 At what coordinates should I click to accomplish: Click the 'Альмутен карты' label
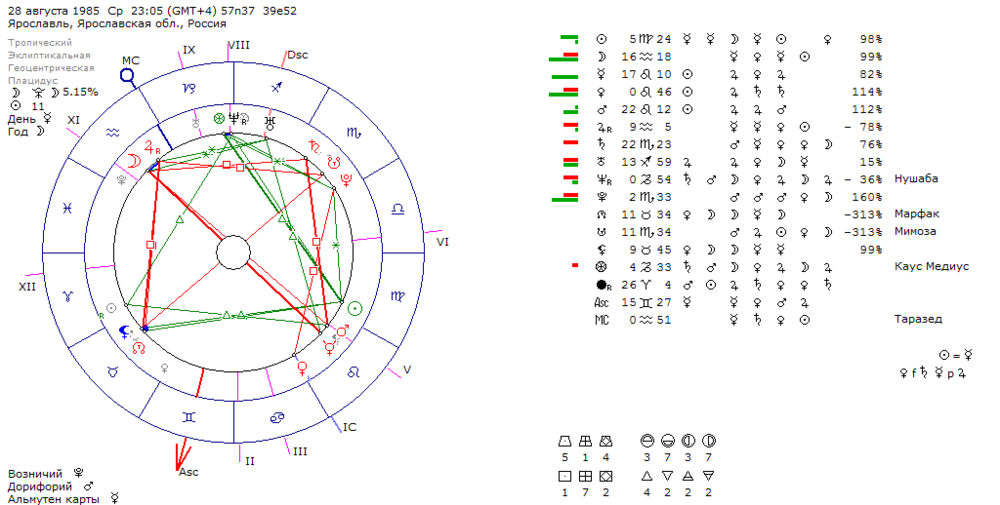(x=54, y=499)
